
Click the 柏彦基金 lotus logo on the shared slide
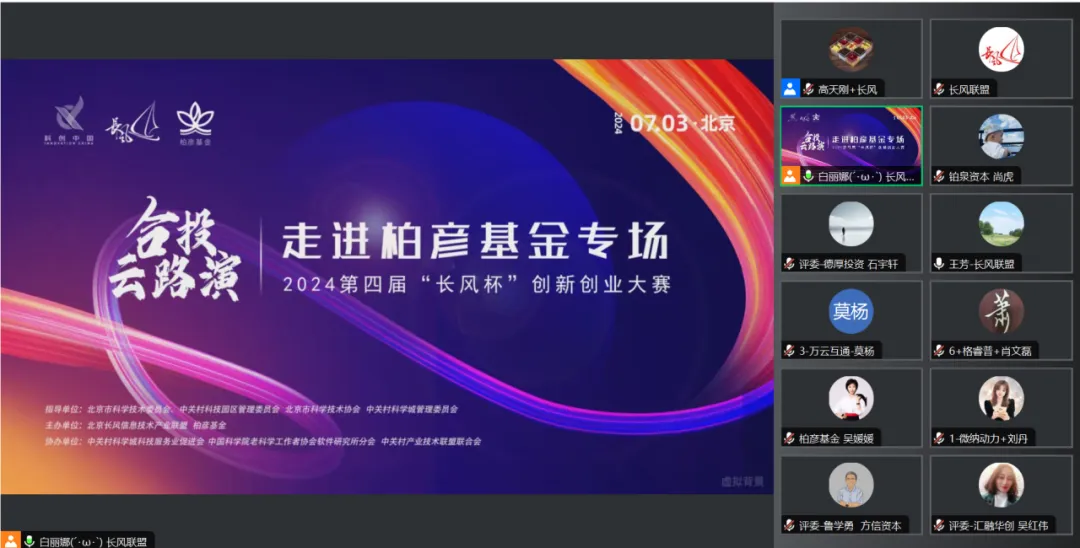click(x=196, y=123)
